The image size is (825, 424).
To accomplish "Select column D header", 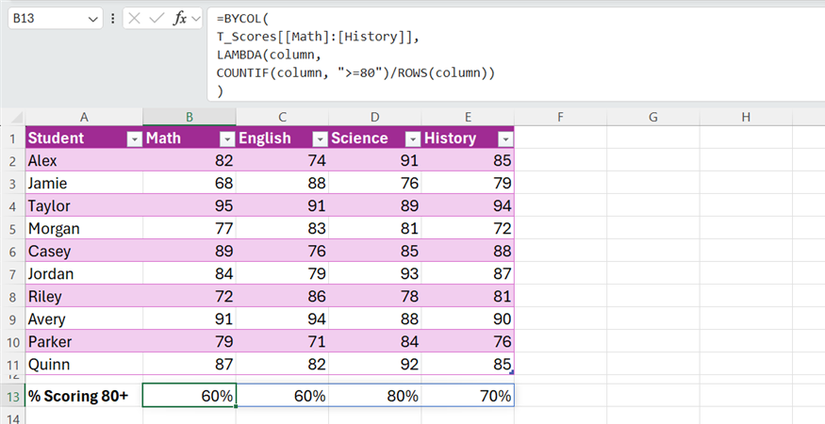I will (375, 117).
